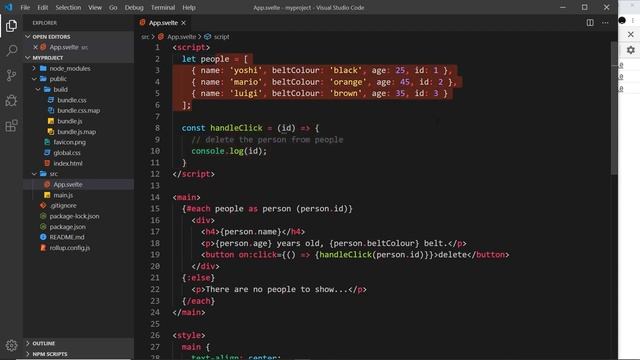Open the Terminal menu
This screenshot has height=360, width=640.
(163, 7)
